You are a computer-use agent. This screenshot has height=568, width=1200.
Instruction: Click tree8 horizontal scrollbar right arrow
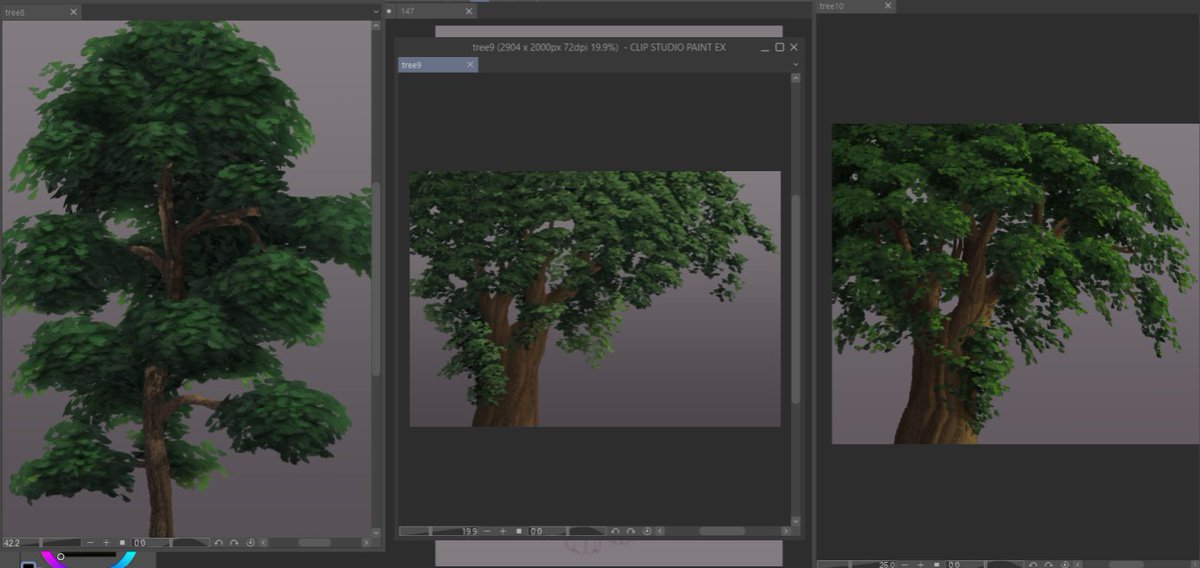point(366,543)
